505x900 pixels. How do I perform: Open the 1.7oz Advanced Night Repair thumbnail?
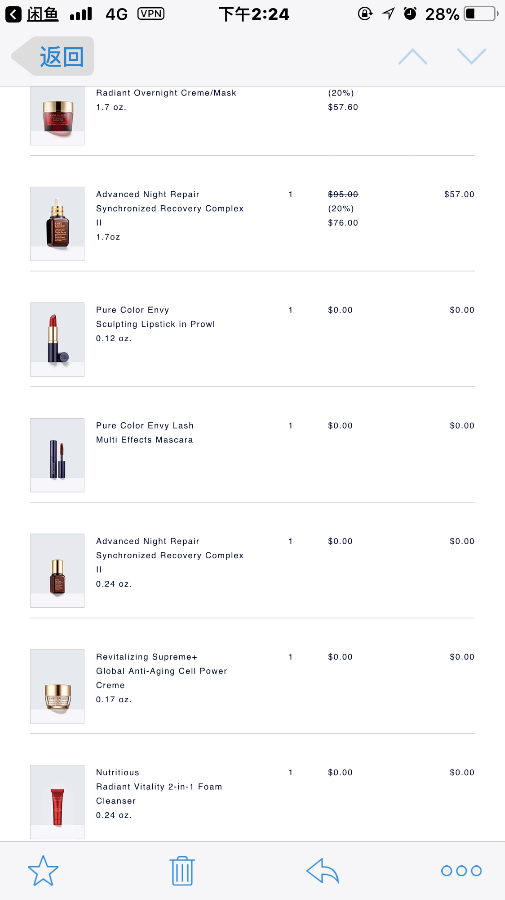(x=57, y=224)
